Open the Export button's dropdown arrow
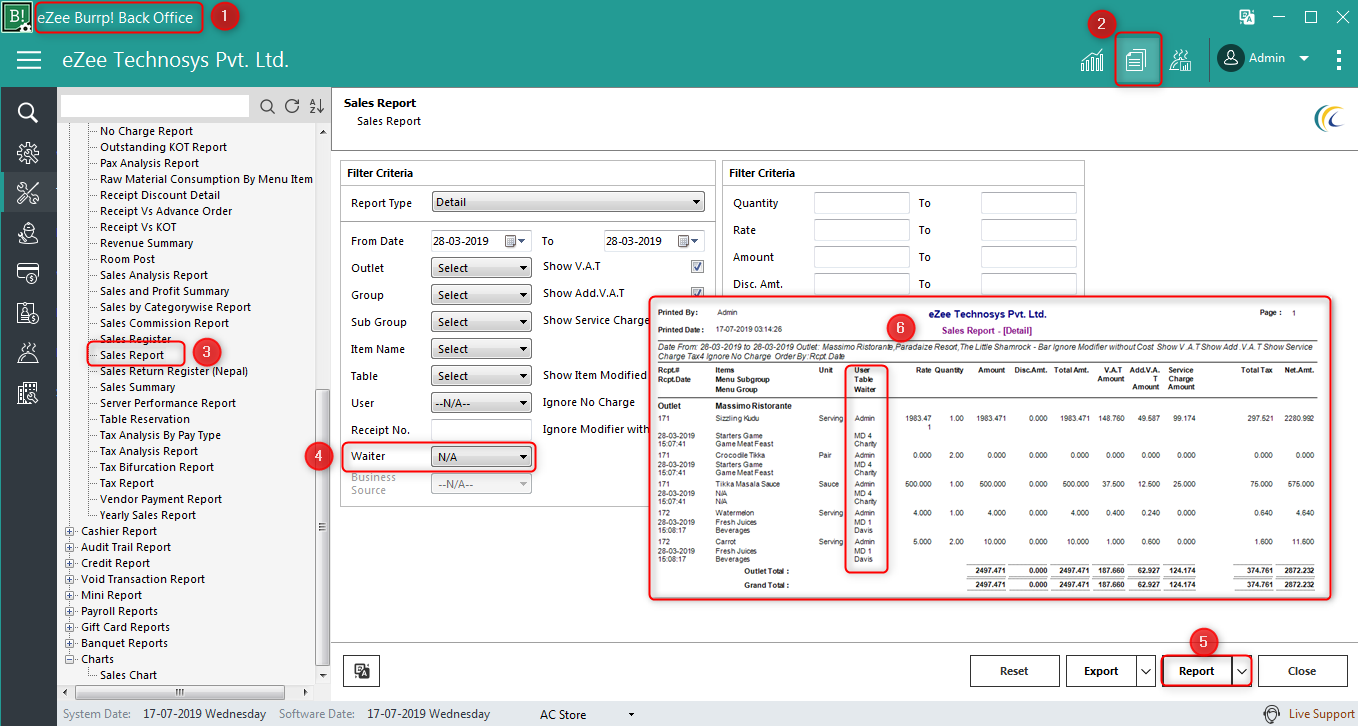This screenshot has height=726, width=1358. [1146, 671]
